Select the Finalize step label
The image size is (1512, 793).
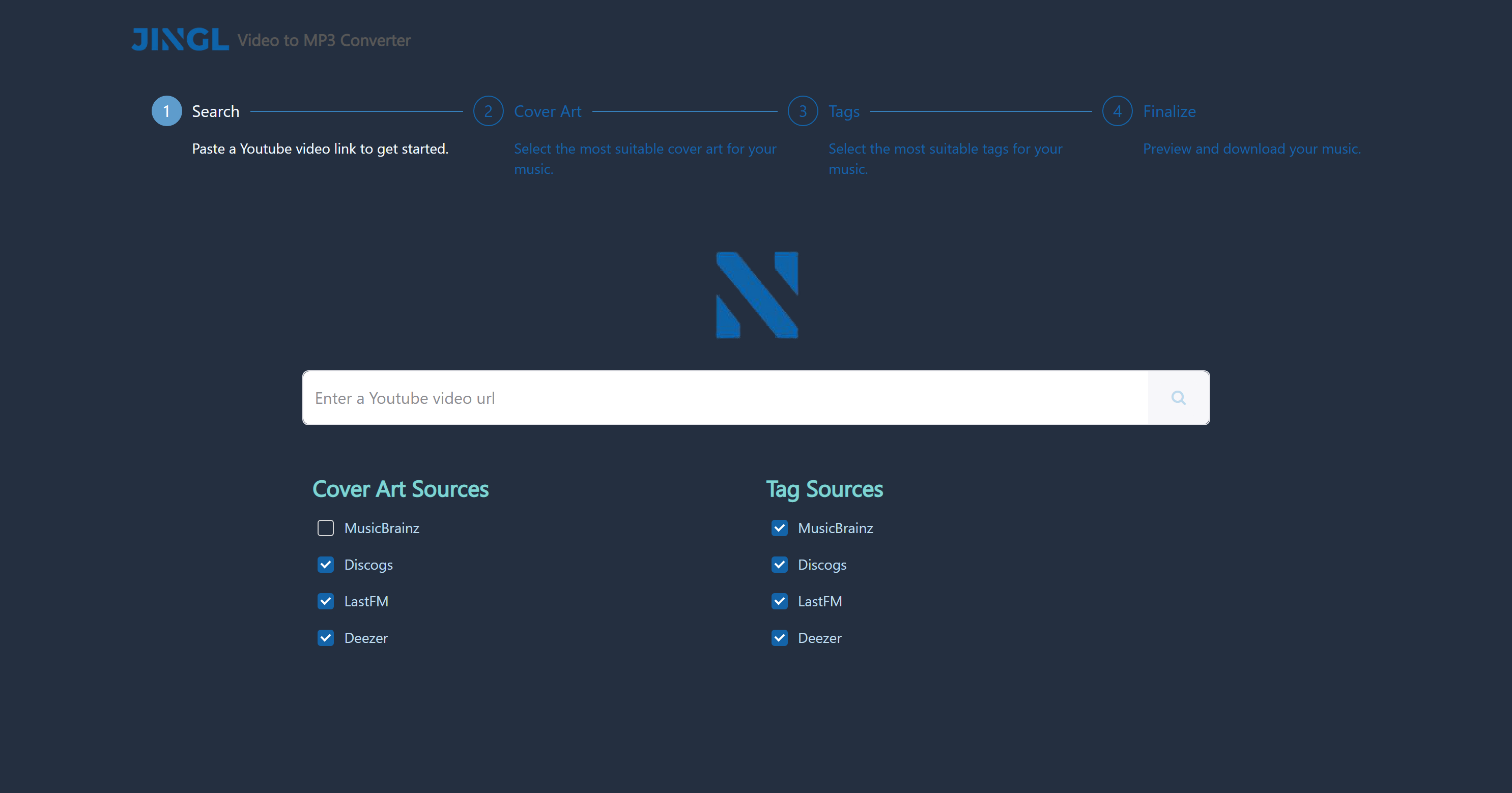coord(1168,111)
